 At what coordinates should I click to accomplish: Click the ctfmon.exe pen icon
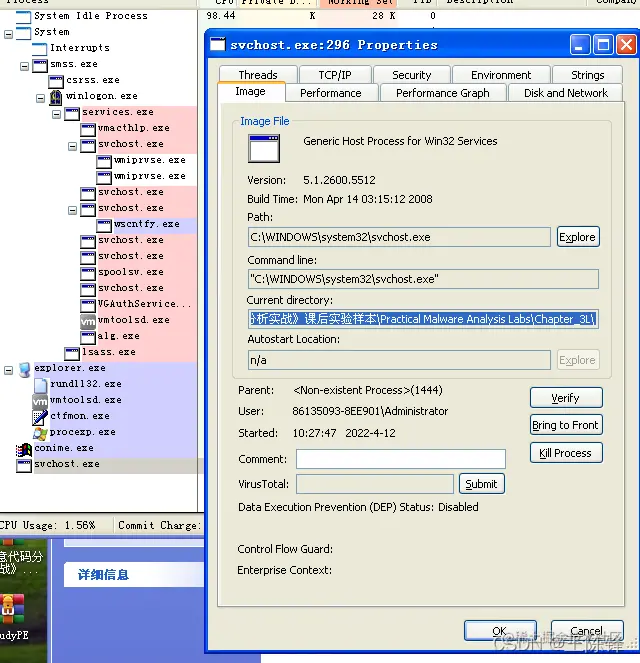click(40, 417)
